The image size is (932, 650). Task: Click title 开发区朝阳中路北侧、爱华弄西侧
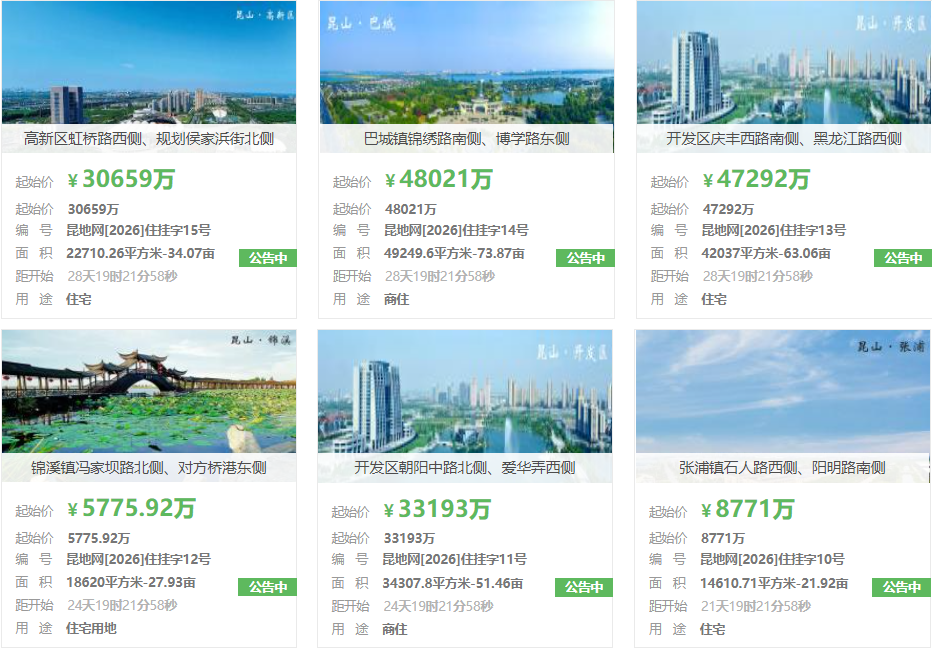[x=465, y=468]
